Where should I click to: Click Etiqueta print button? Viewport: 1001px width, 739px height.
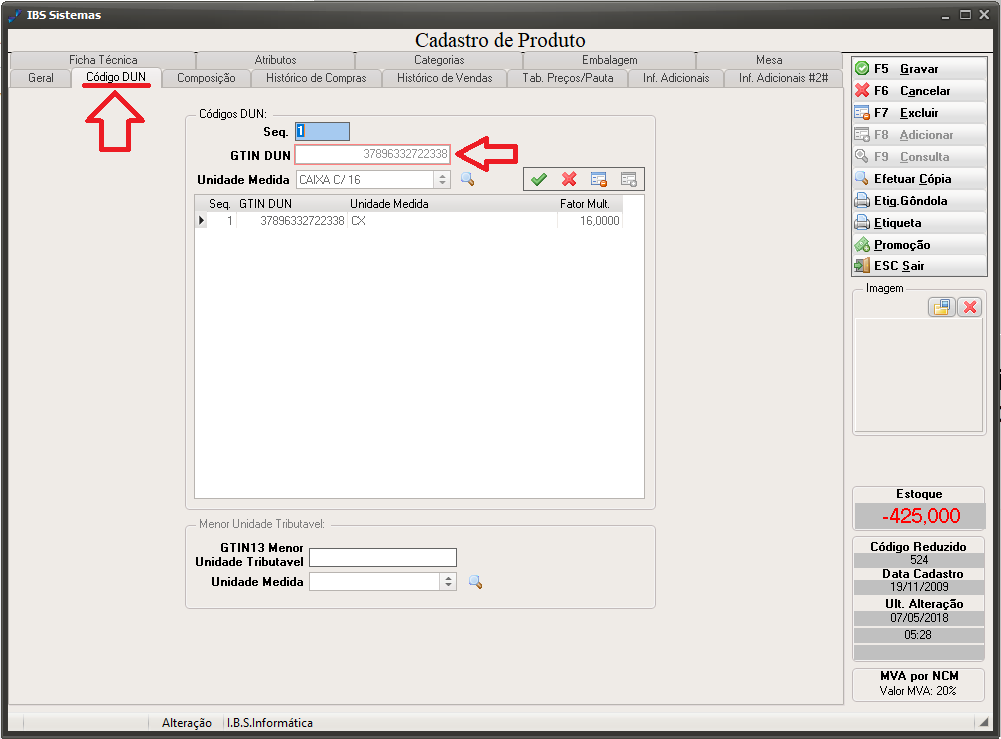tap(919, 223)
